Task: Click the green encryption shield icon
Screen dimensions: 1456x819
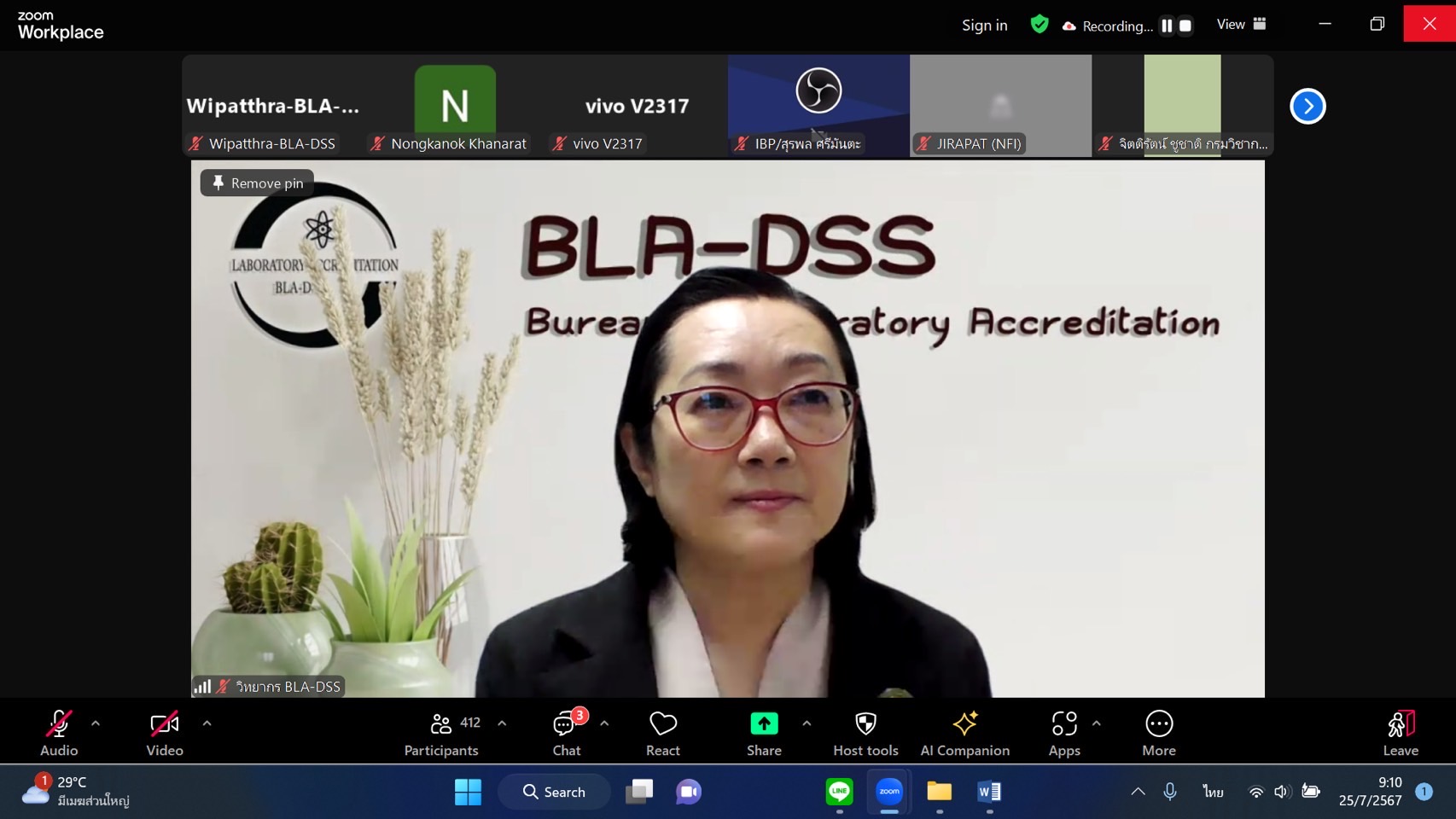Action: click(1039, 25)
